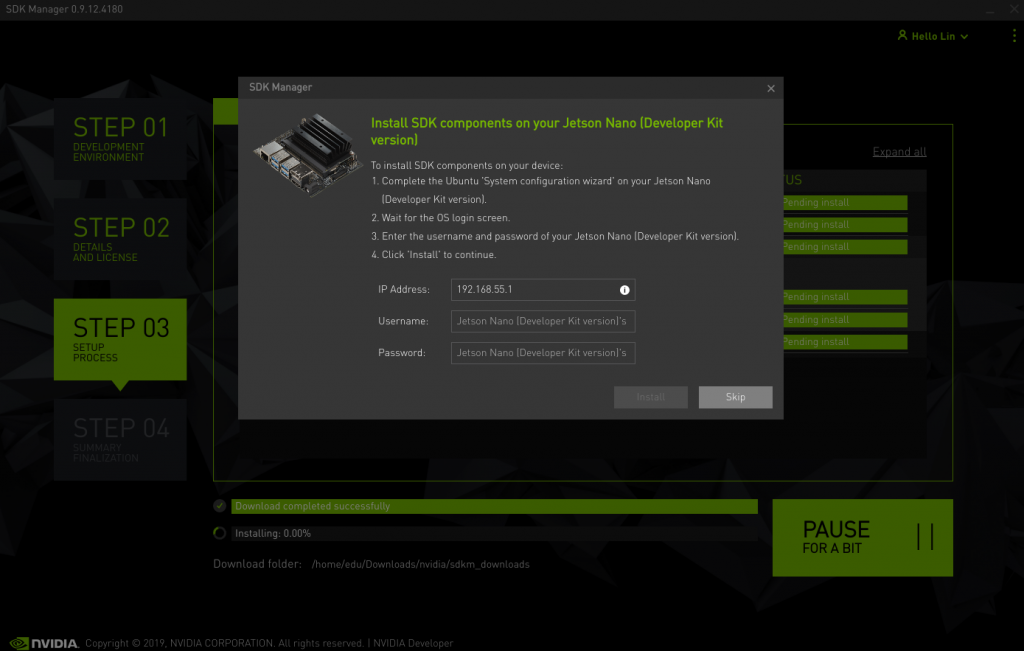Close the SDK Manager dialog
Viewport: 1024px width, 651px height.
(x=771, y=88)
